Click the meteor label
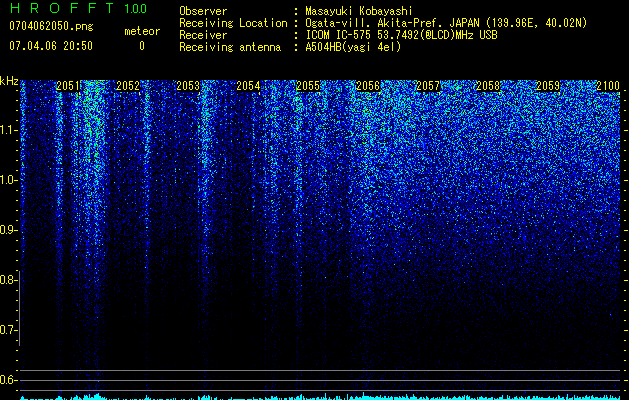 click(x=142, y=31)
